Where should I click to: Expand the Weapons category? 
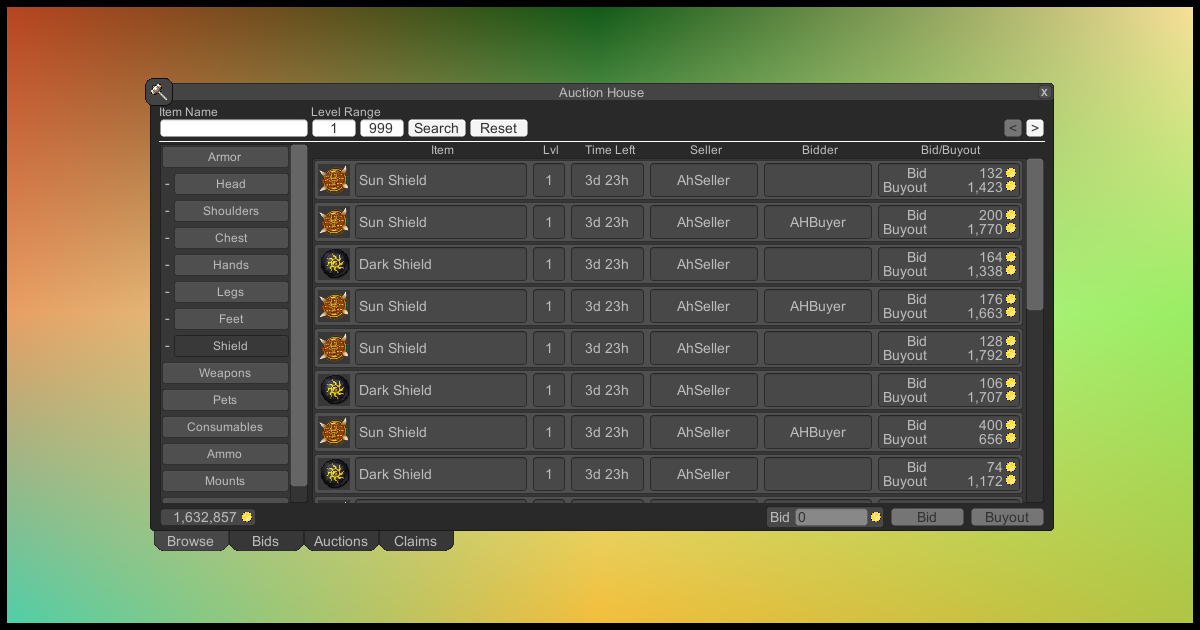[225, 372]
